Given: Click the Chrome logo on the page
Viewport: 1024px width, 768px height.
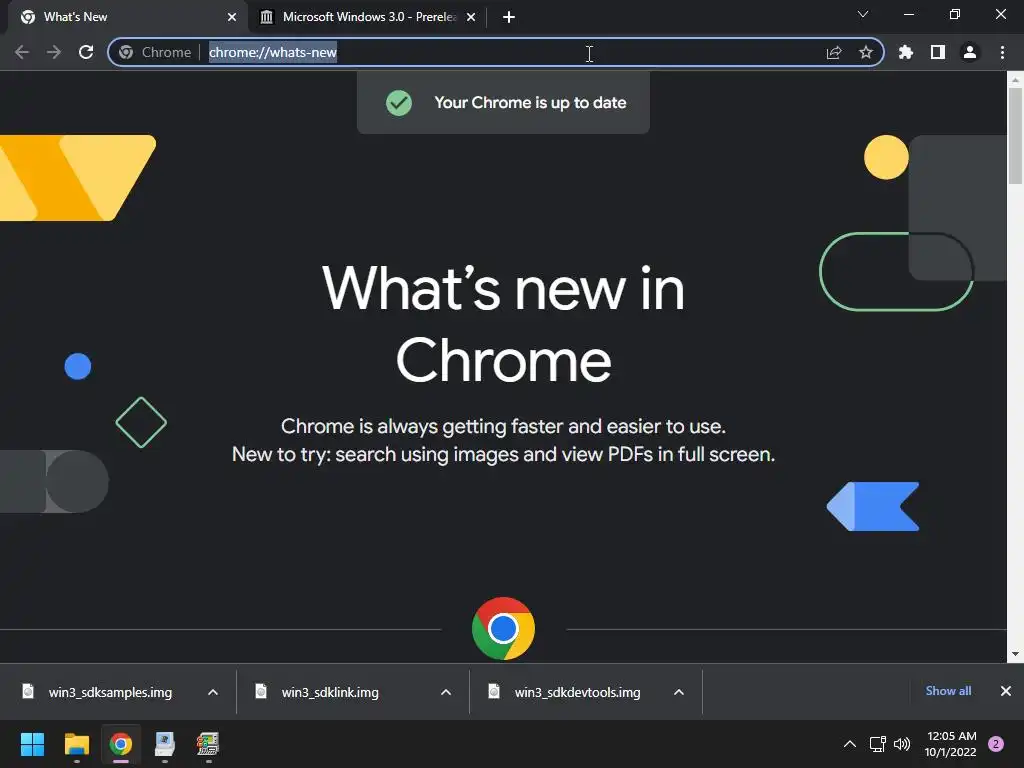Looking at the screenshot, I should [x=503, y=628].
